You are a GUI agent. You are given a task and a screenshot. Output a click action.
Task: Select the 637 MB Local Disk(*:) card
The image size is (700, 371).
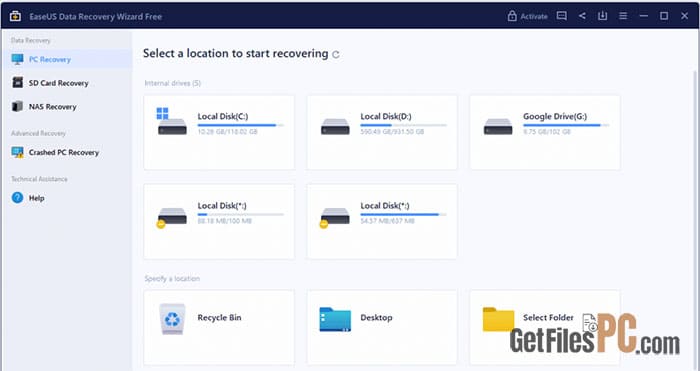382,221
